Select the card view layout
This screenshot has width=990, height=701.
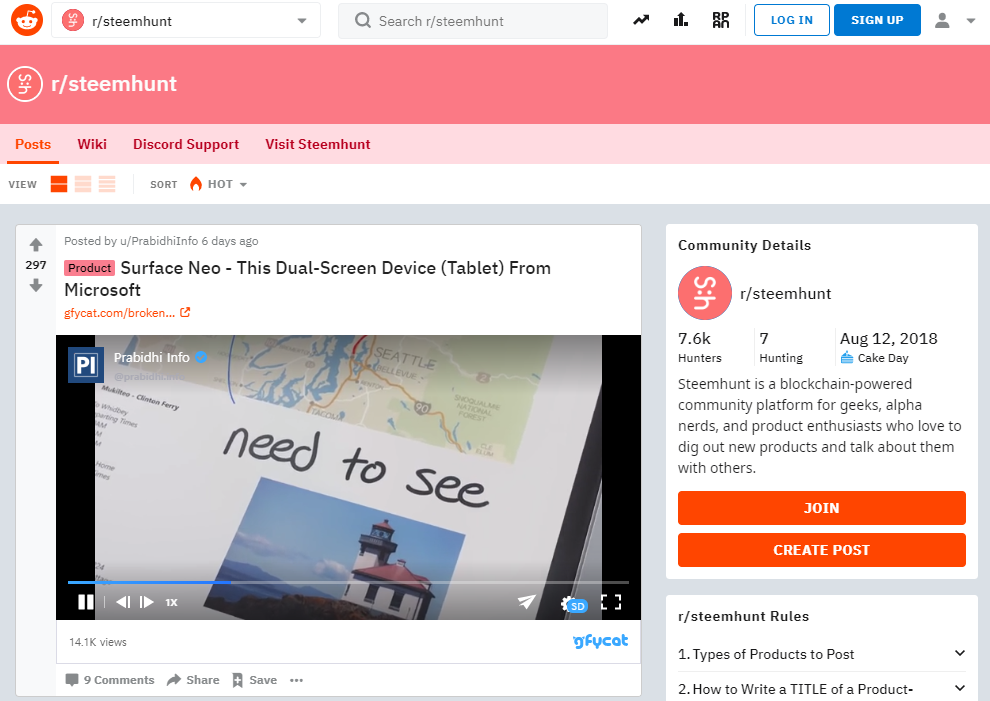point(59,184)
